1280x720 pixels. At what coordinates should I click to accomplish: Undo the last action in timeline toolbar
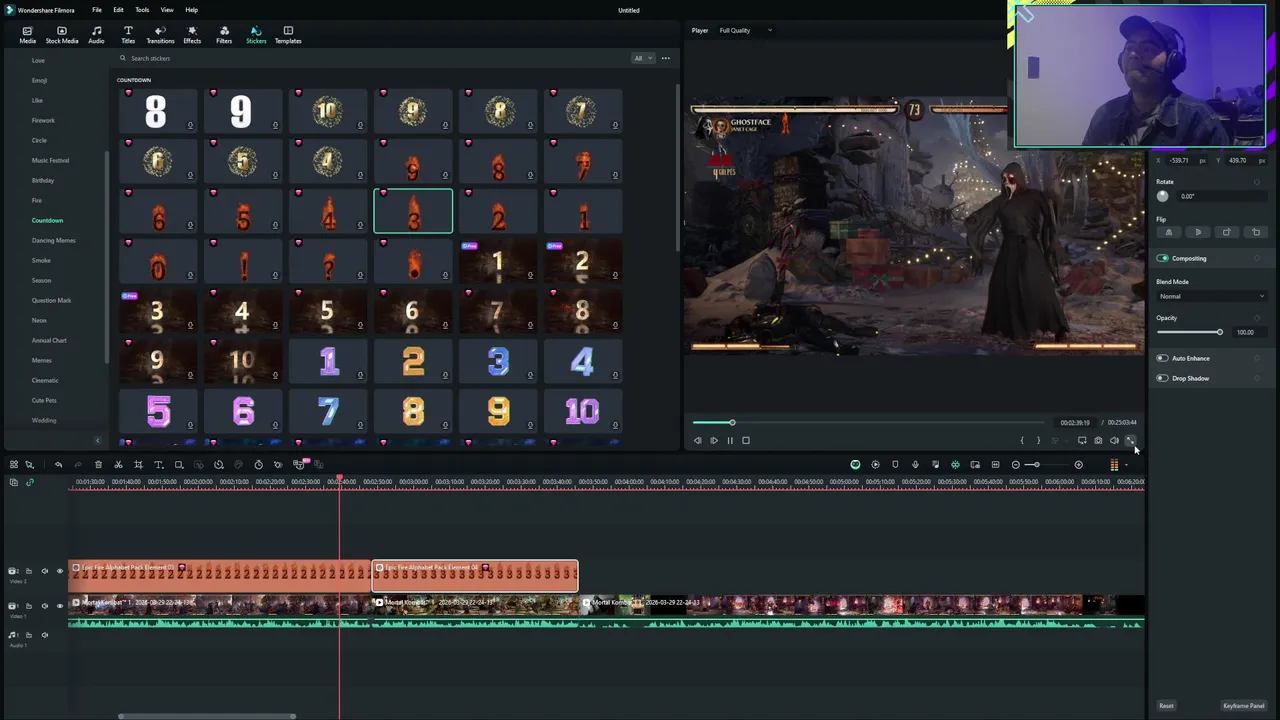click(58, 465)
